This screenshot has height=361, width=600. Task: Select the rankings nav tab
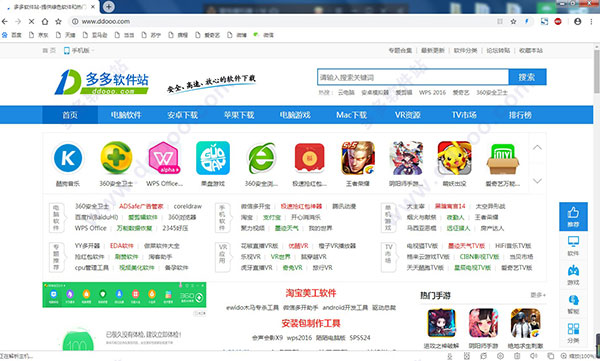tap(520, 115)
